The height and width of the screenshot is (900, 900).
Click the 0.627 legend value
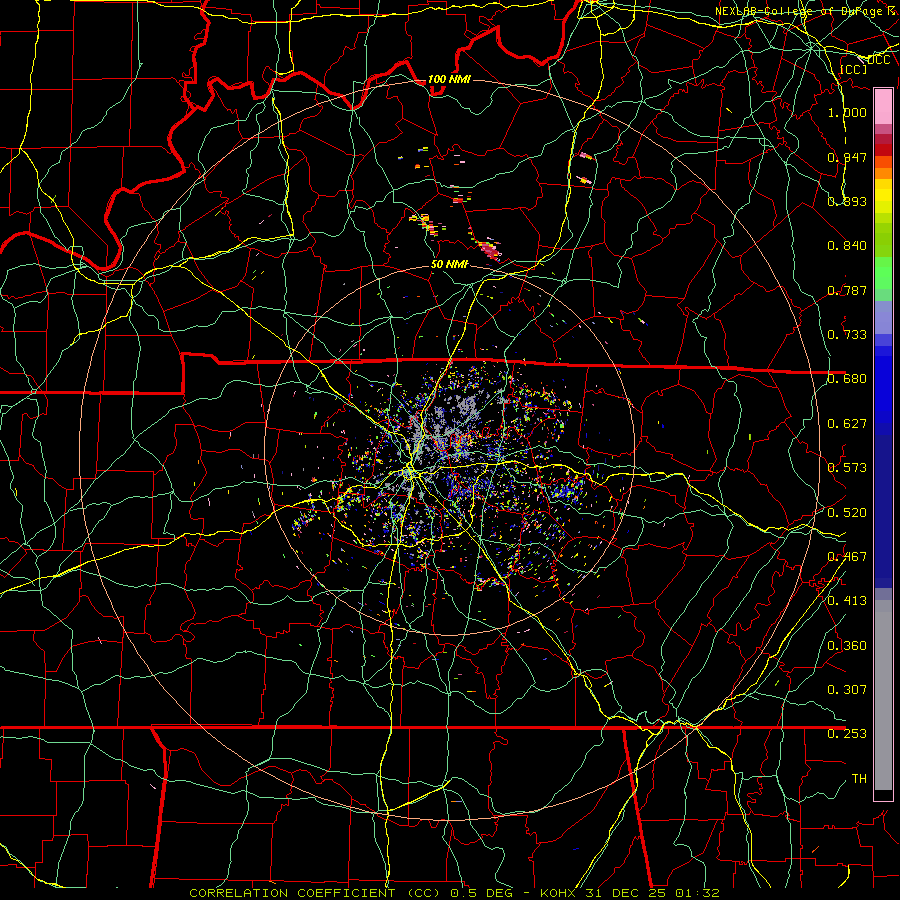pos(847,424)
